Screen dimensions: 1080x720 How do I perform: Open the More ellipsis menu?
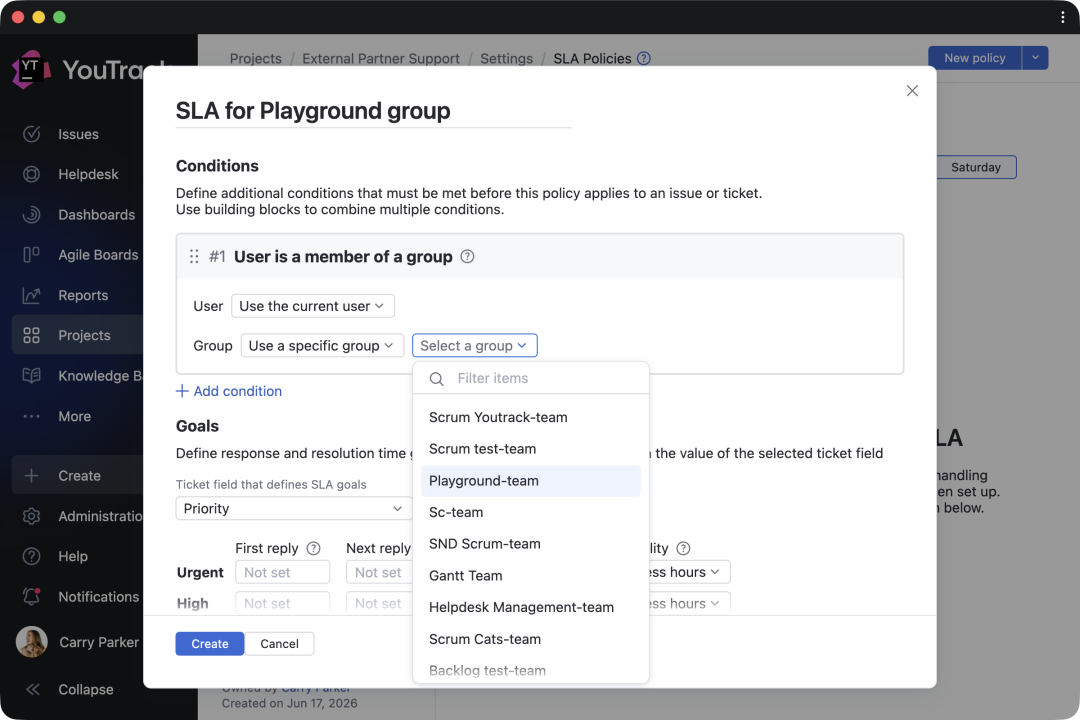pyautogui.click(x=32, y=416)
